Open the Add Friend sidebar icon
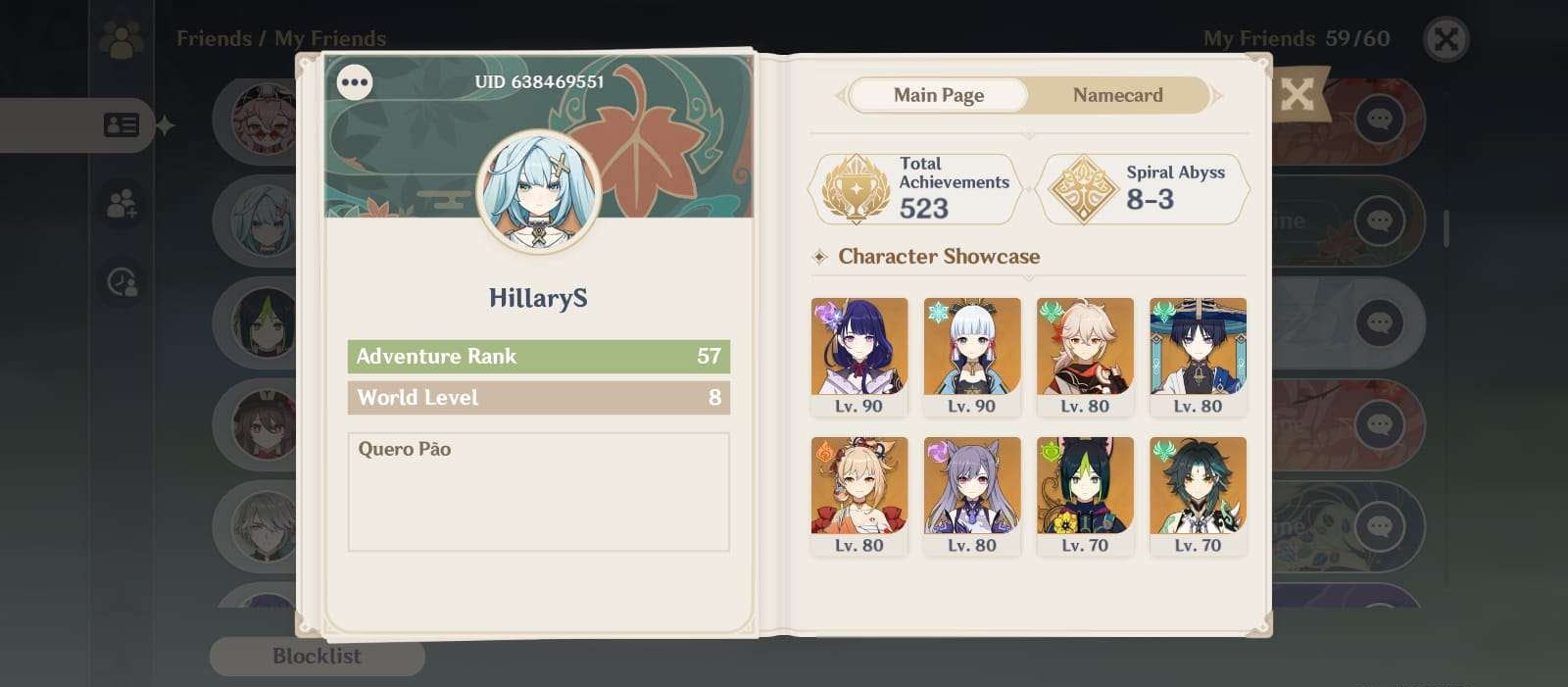 tap(122, 204)
